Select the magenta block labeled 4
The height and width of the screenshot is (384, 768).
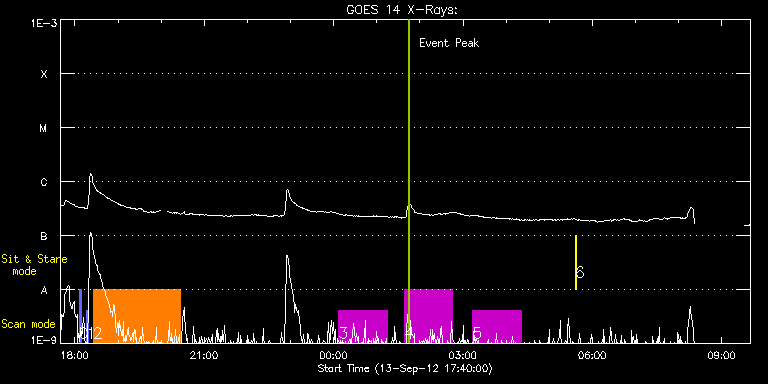pos(428,316)
